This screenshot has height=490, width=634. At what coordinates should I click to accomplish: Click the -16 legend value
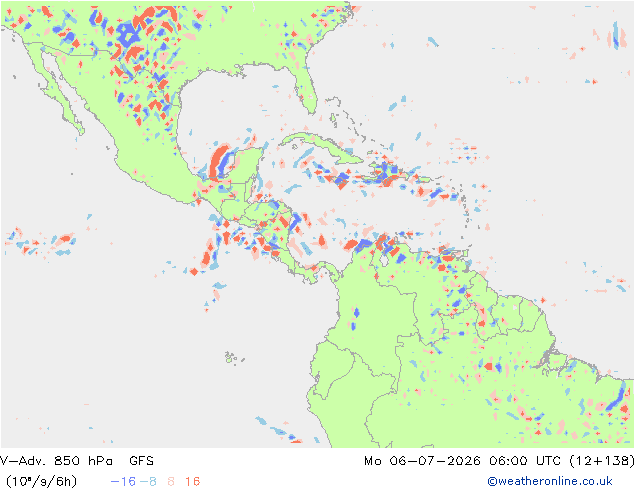(123, 482)
